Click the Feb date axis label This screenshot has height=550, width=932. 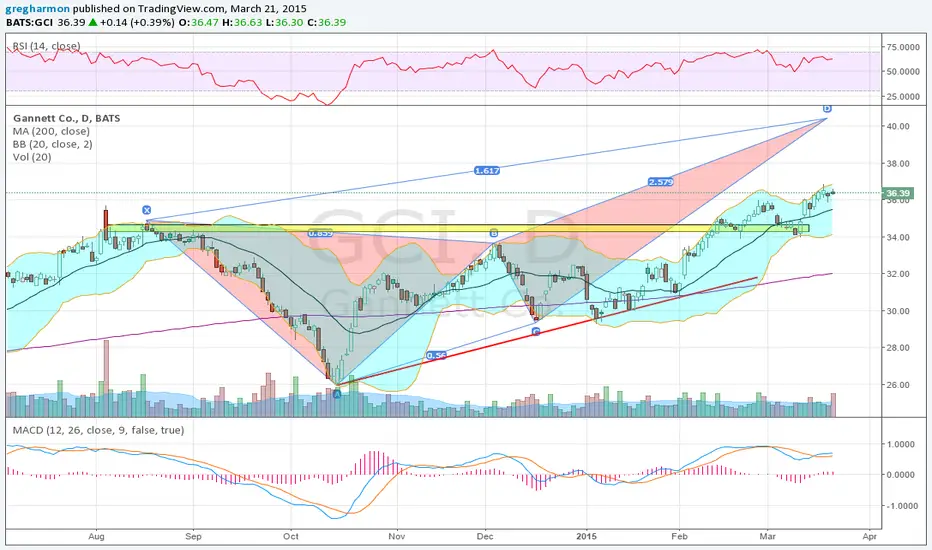679,536
